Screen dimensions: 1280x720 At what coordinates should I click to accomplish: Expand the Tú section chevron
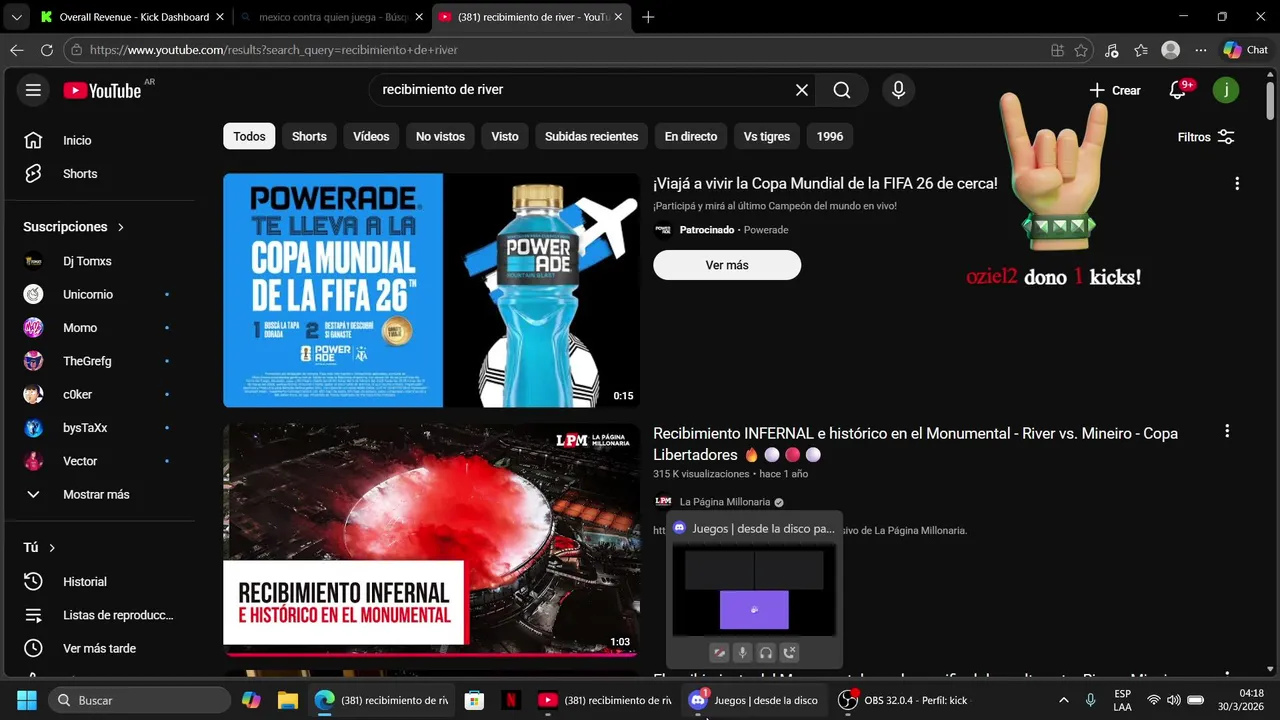[x=52, y=548]
